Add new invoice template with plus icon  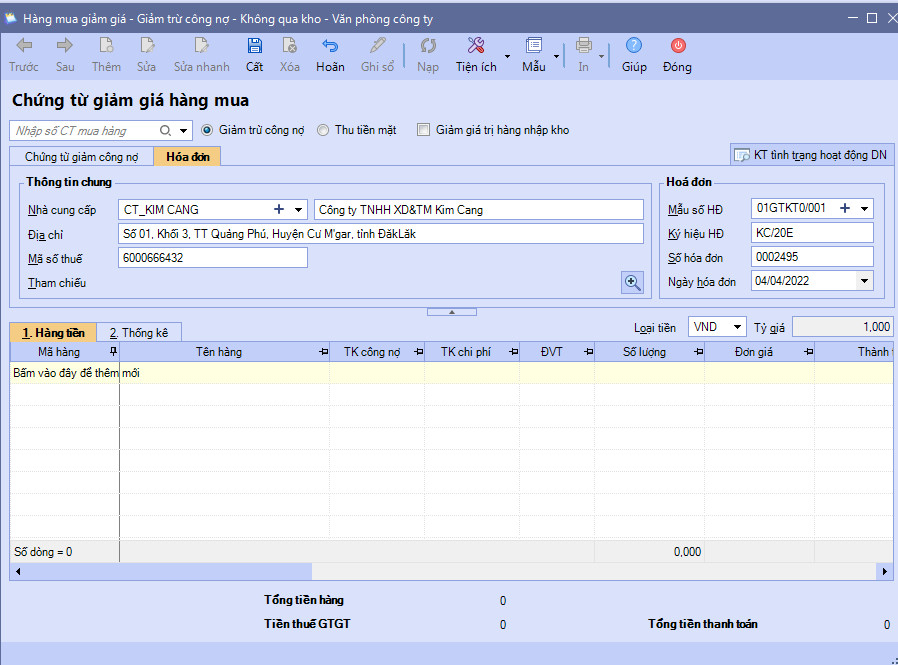[x=845, y=208]
